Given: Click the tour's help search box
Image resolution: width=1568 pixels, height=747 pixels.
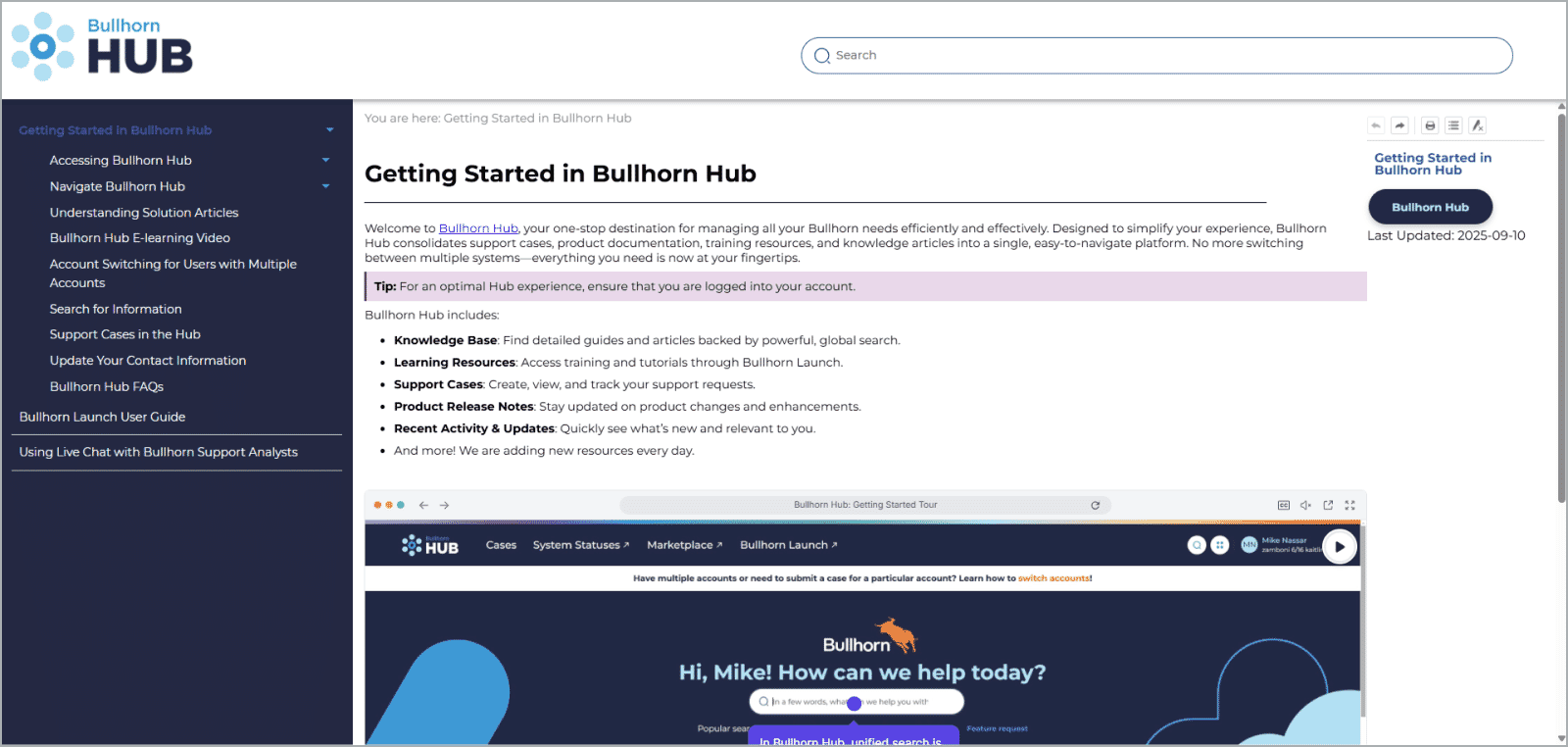Looking at the screenshot, I should 857,702.
